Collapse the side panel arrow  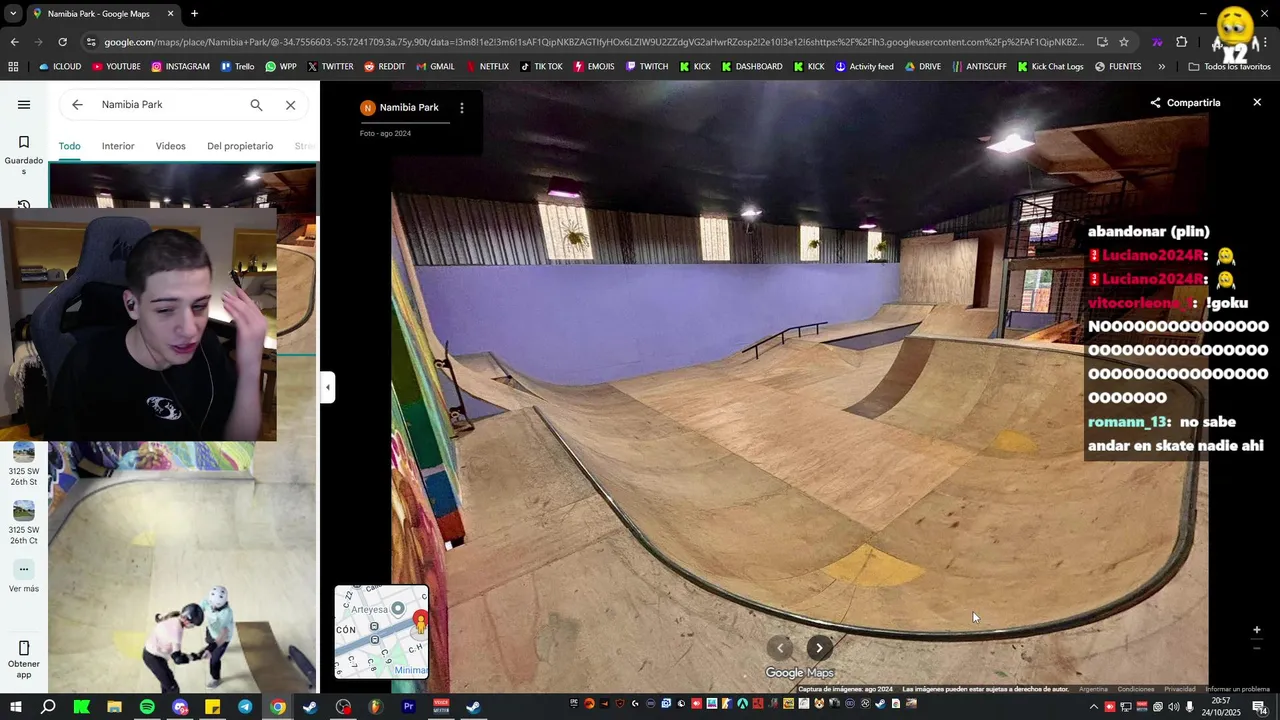click(x=327, y=387)
